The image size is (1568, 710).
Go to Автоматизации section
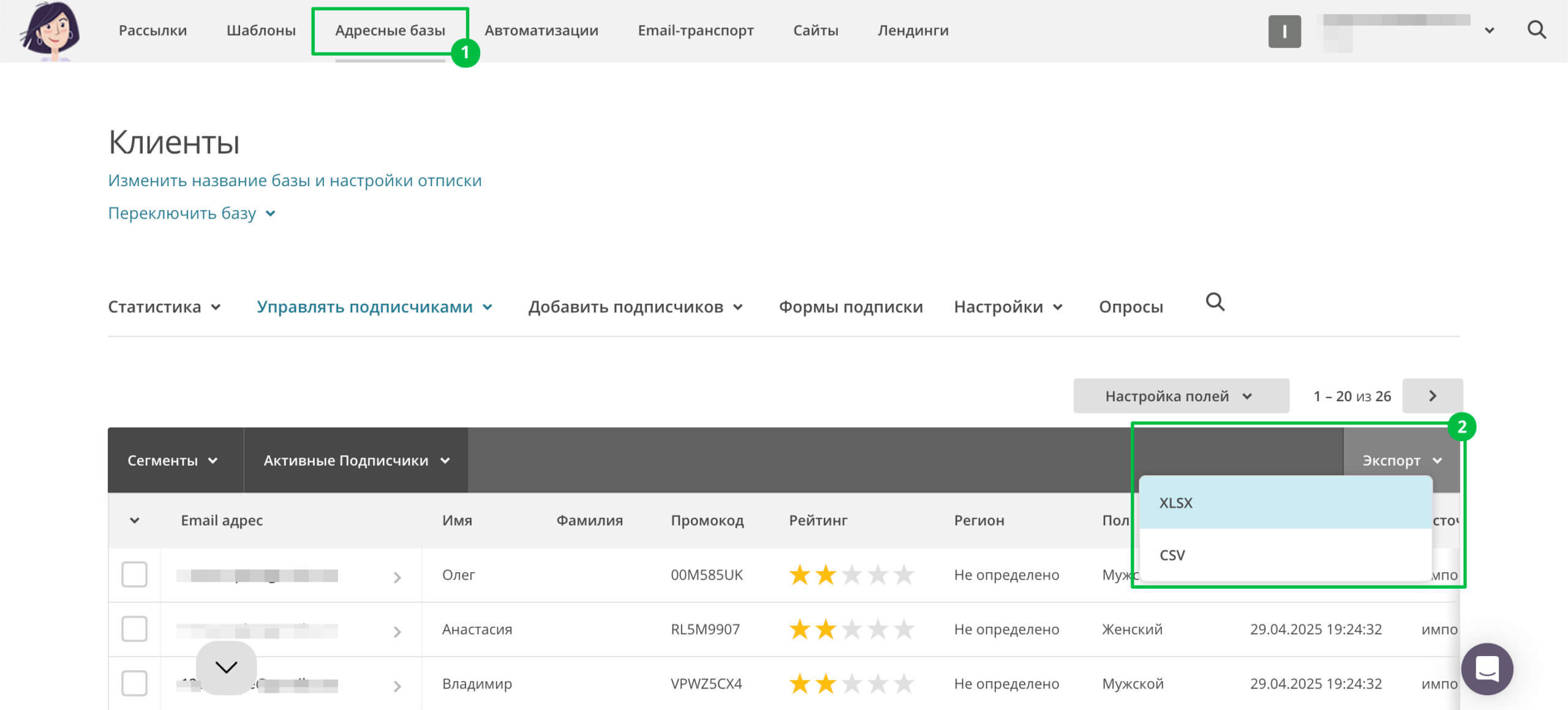[541, 30]
